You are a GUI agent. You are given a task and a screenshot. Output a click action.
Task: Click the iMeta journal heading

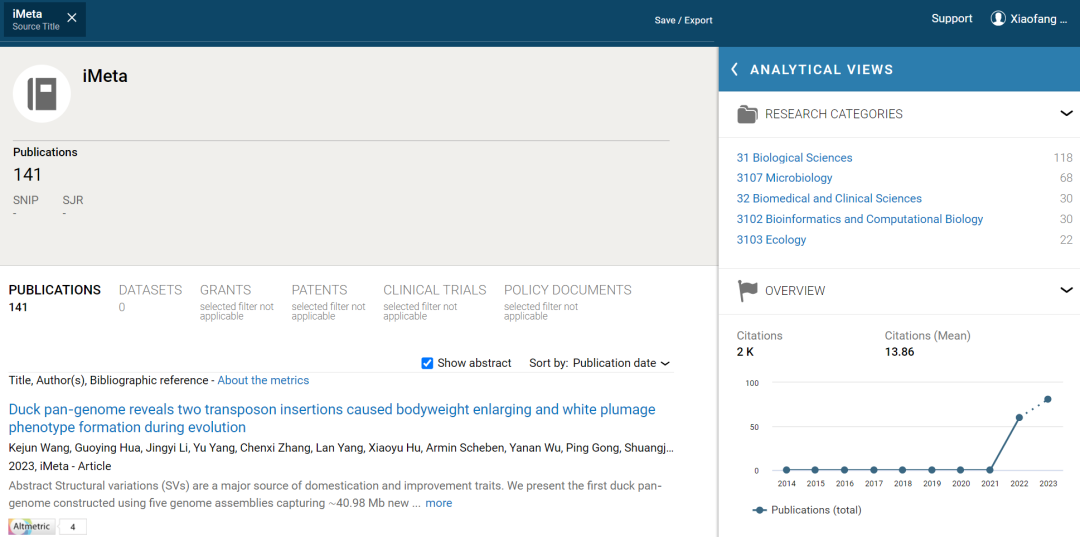[105, 76]
